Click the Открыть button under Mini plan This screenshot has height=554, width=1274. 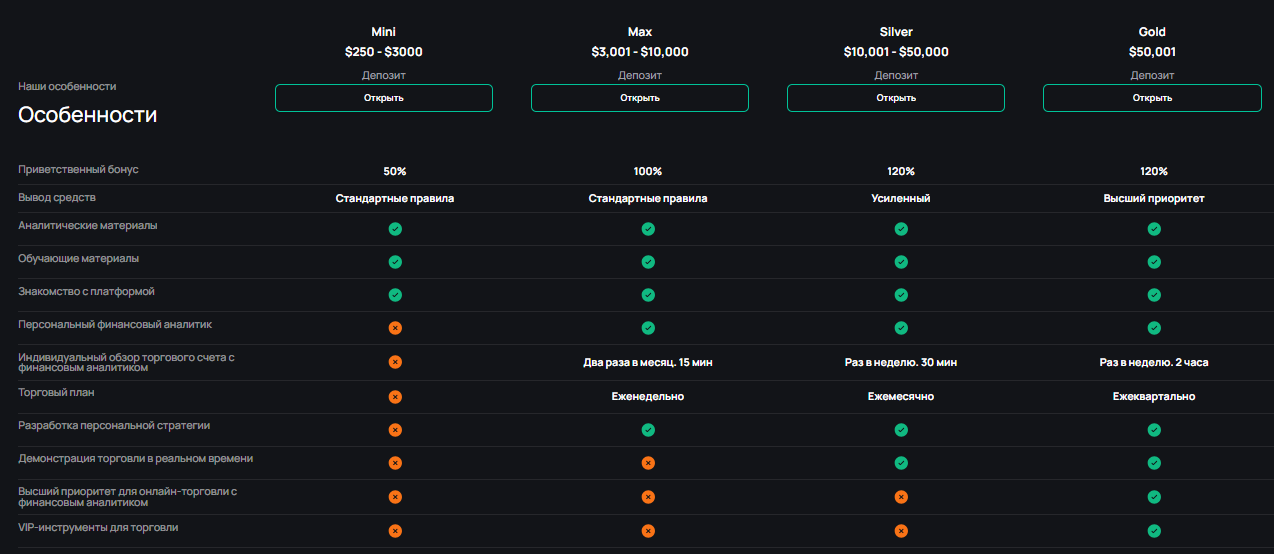pyautogui.click(x=383, y=98)
